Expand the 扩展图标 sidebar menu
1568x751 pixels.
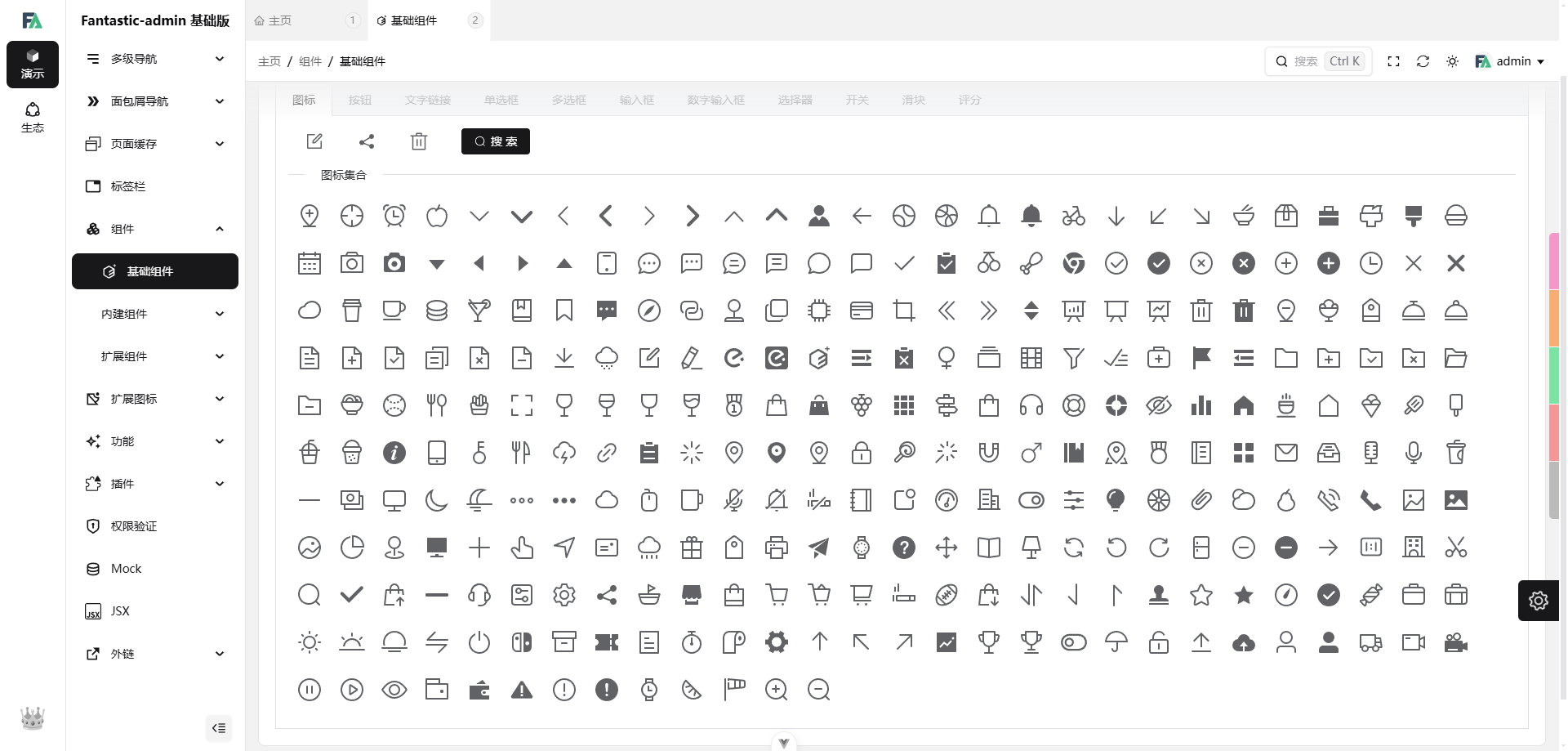155,399
